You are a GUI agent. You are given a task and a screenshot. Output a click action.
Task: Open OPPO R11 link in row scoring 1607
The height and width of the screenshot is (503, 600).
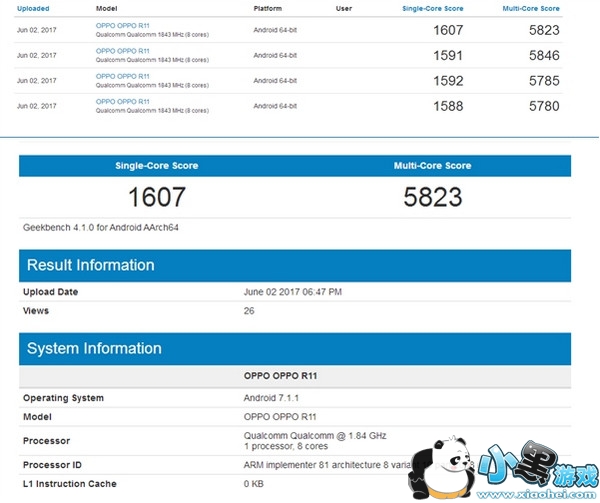point(122,23)
